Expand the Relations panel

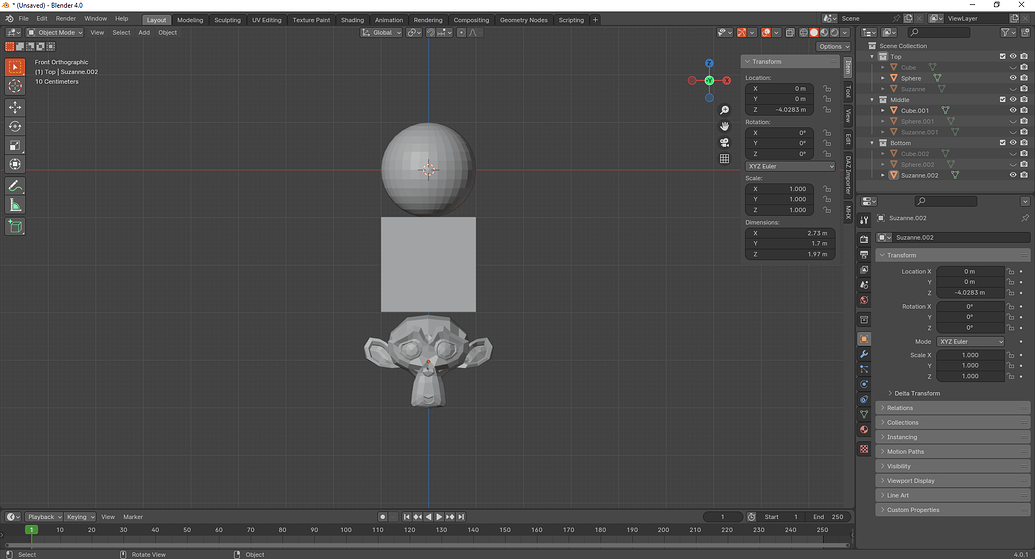point(952,408)
